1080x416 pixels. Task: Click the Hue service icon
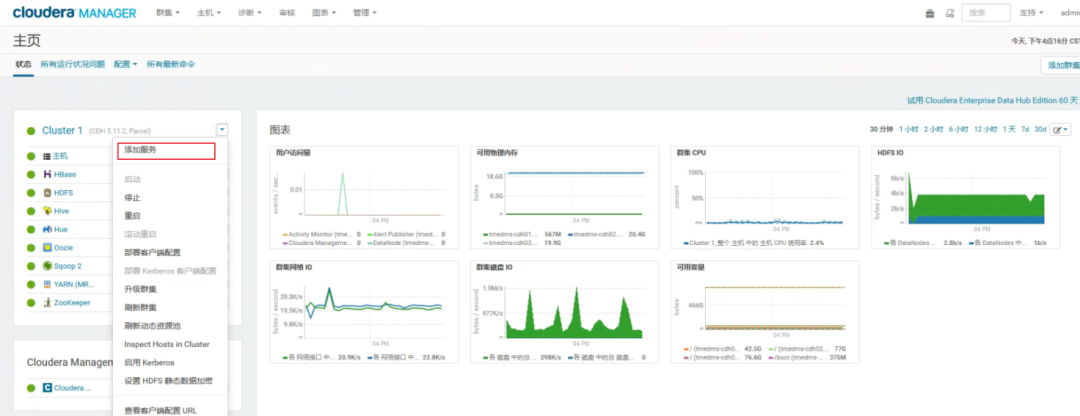47,229
